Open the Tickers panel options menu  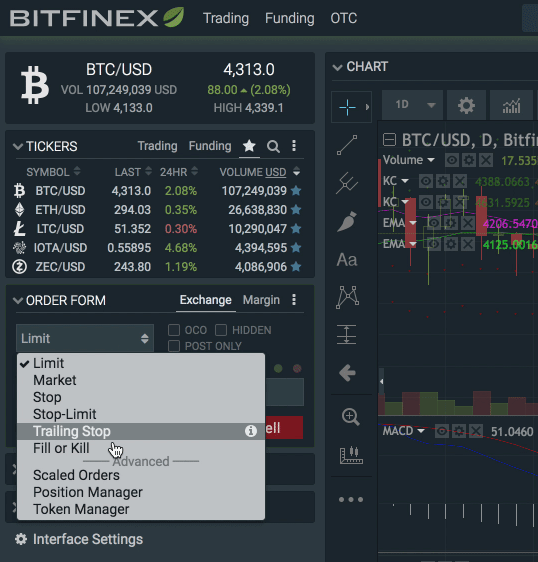294,146
